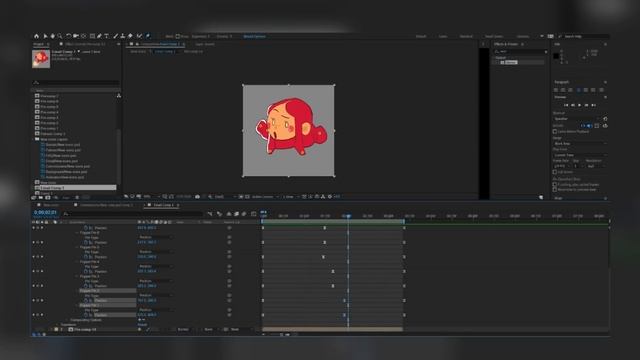Toggle include audio button in Preview panel
This screenshot has height=360, width=640.
pos(589,126)
